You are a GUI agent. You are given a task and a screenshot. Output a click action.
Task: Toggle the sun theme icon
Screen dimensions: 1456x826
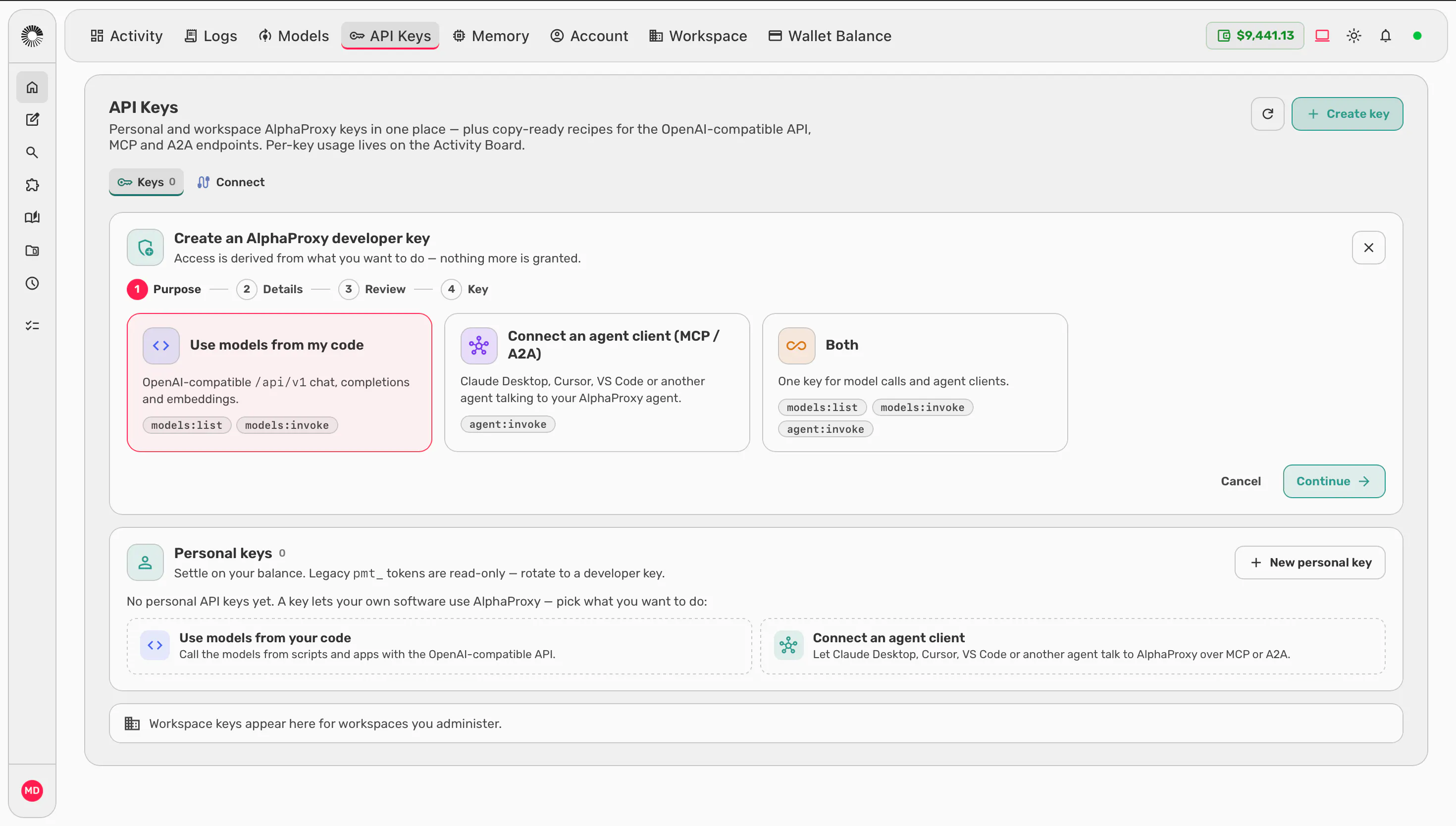(x=1354, y=36)
